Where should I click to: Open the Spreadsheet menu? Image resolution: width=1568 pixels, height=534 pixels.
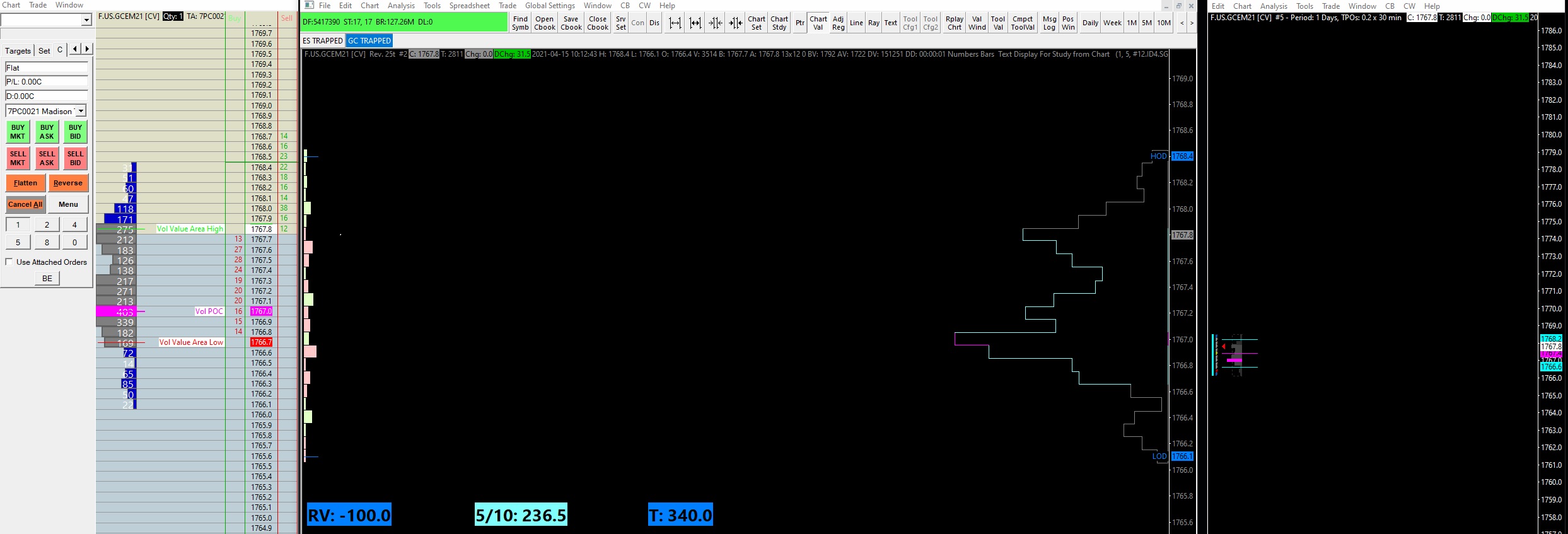tap(469, 6)
